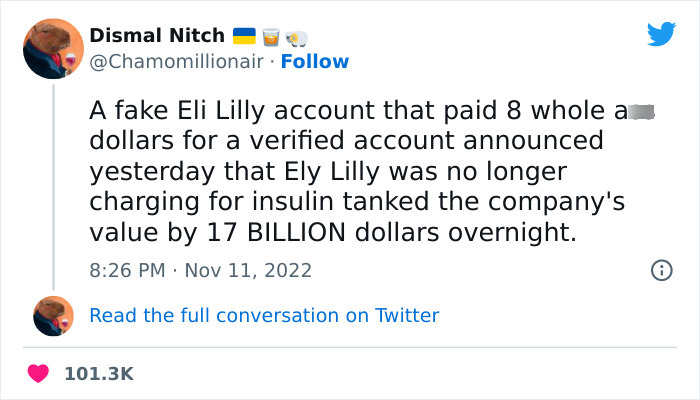700x400 pixels.
Task: View the 101.3K likes count
Action: [x=99, y=373]
